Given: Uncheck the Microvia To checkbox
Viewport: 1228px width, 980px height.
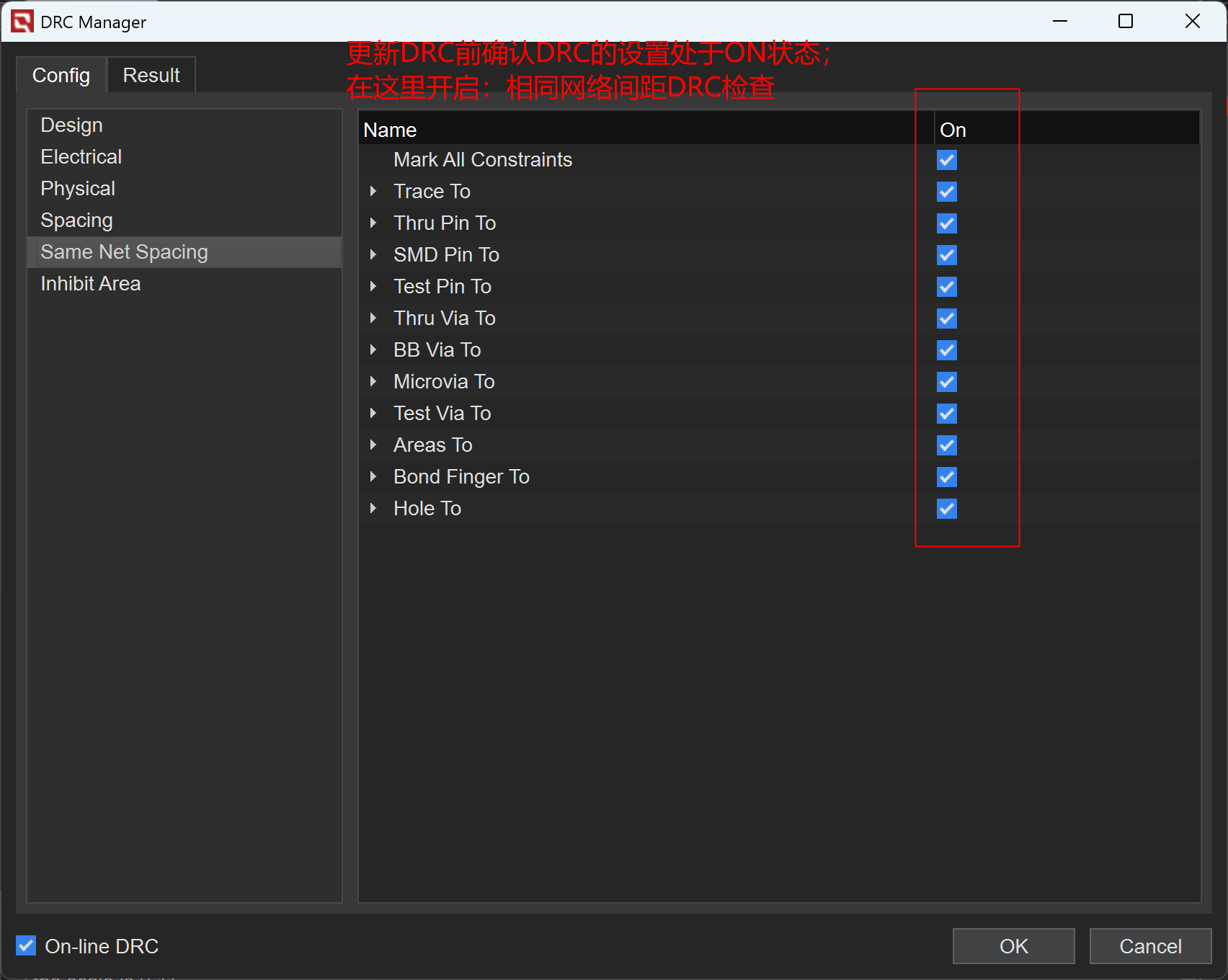Looking at the screenshot, I should (946, 382).
